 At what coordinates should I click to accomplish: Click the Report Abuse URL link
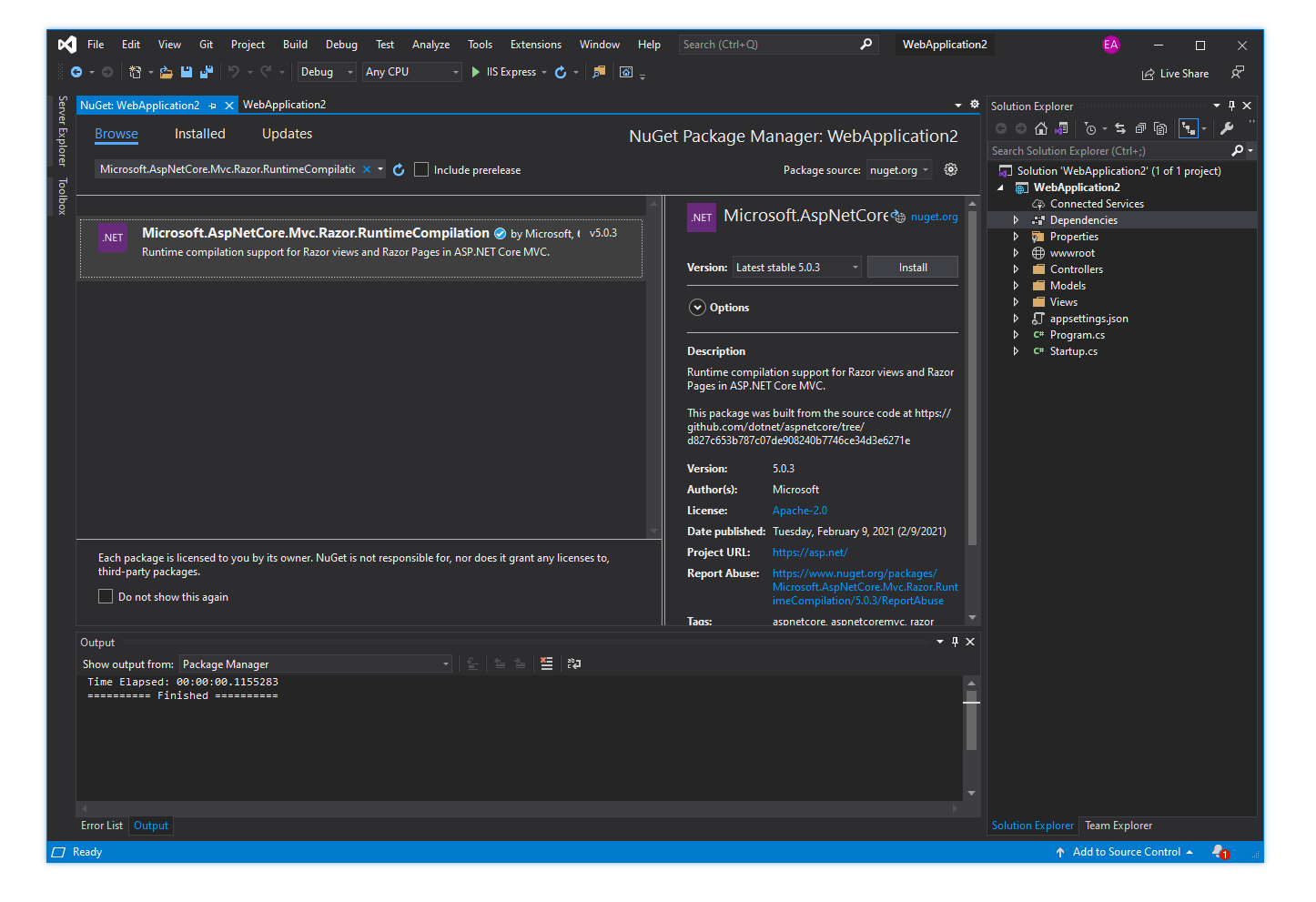pos(865,587)
